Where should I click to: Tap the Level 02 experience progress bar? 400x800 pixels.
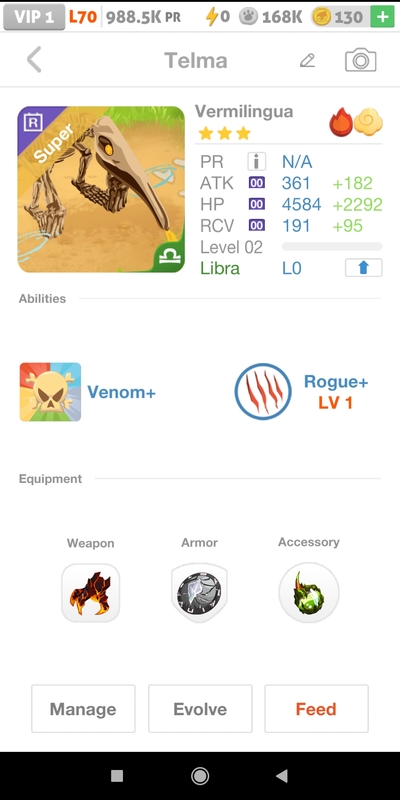332,246
